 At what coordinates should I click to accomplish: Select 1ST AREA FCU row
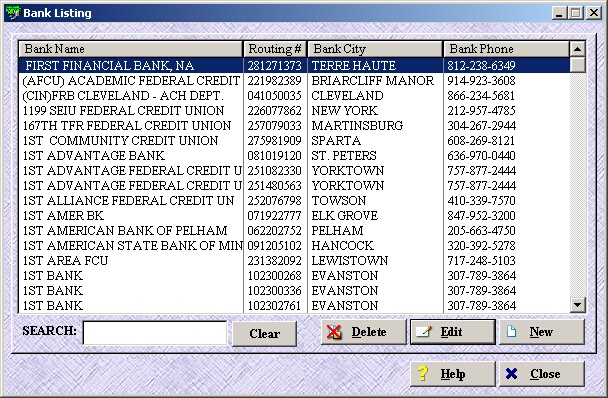pyautogui.click(x=294, y=261)
